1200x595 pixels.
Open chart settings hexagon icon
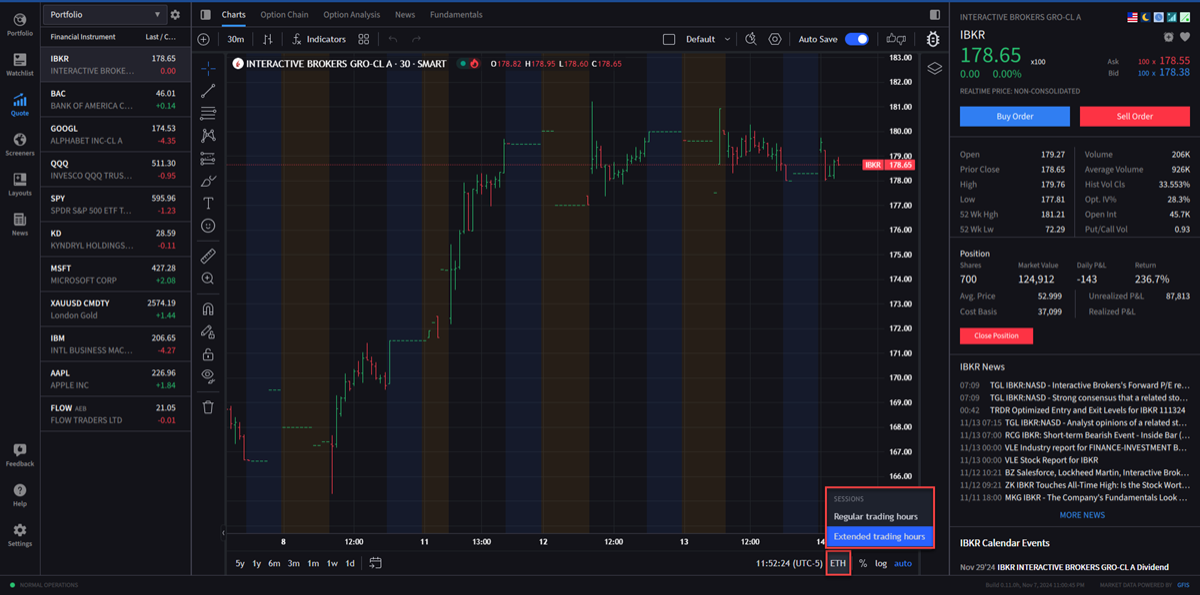coord(775,39)
